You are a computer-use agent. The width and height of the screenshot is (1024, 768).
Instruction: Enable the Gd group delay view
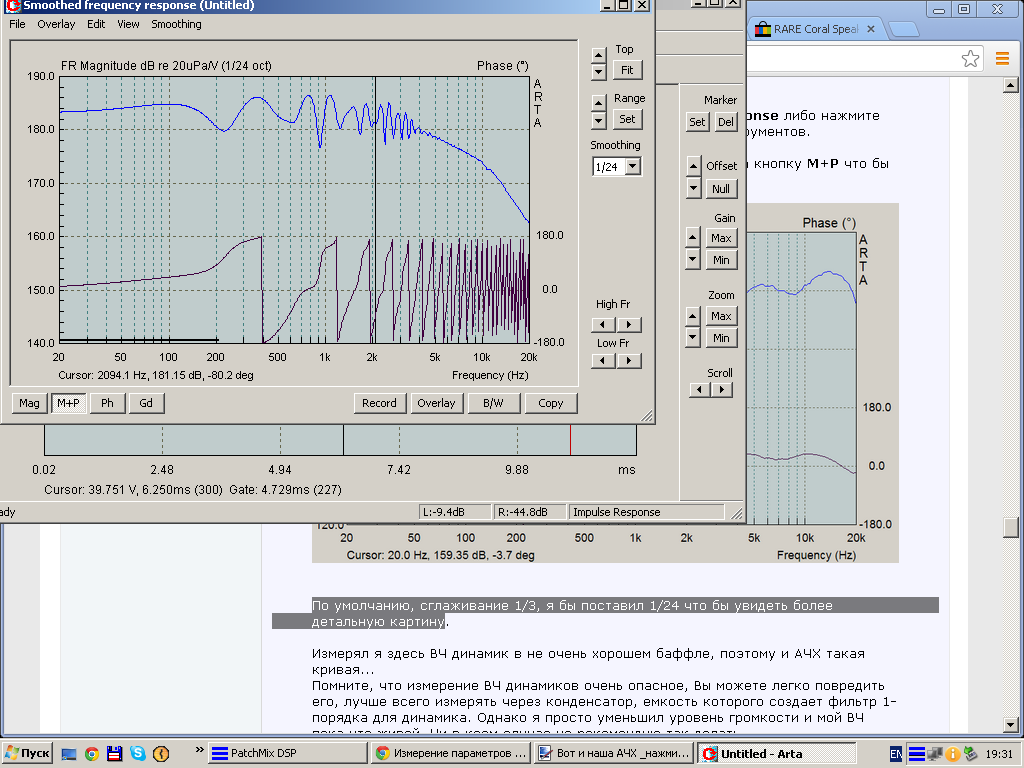[x=146, y=403]
